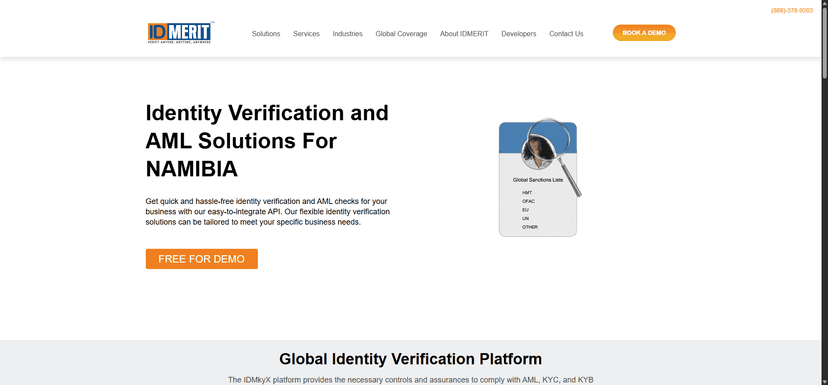Click the 'OFAC' entry on the card

point(529,201)
